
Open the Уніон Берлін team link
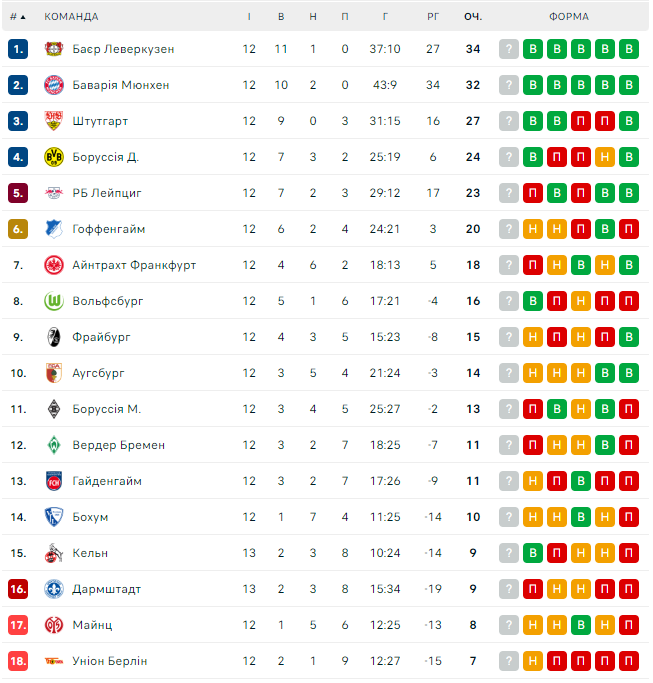(x=110, y=661)
